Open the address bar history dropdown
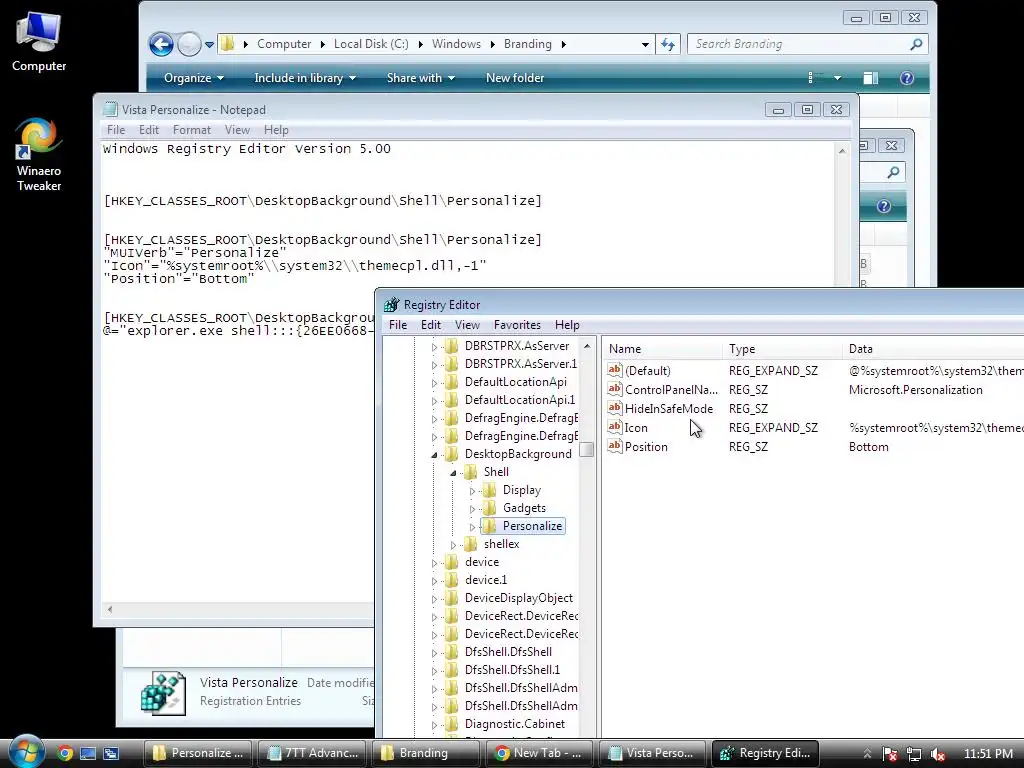 645,44
